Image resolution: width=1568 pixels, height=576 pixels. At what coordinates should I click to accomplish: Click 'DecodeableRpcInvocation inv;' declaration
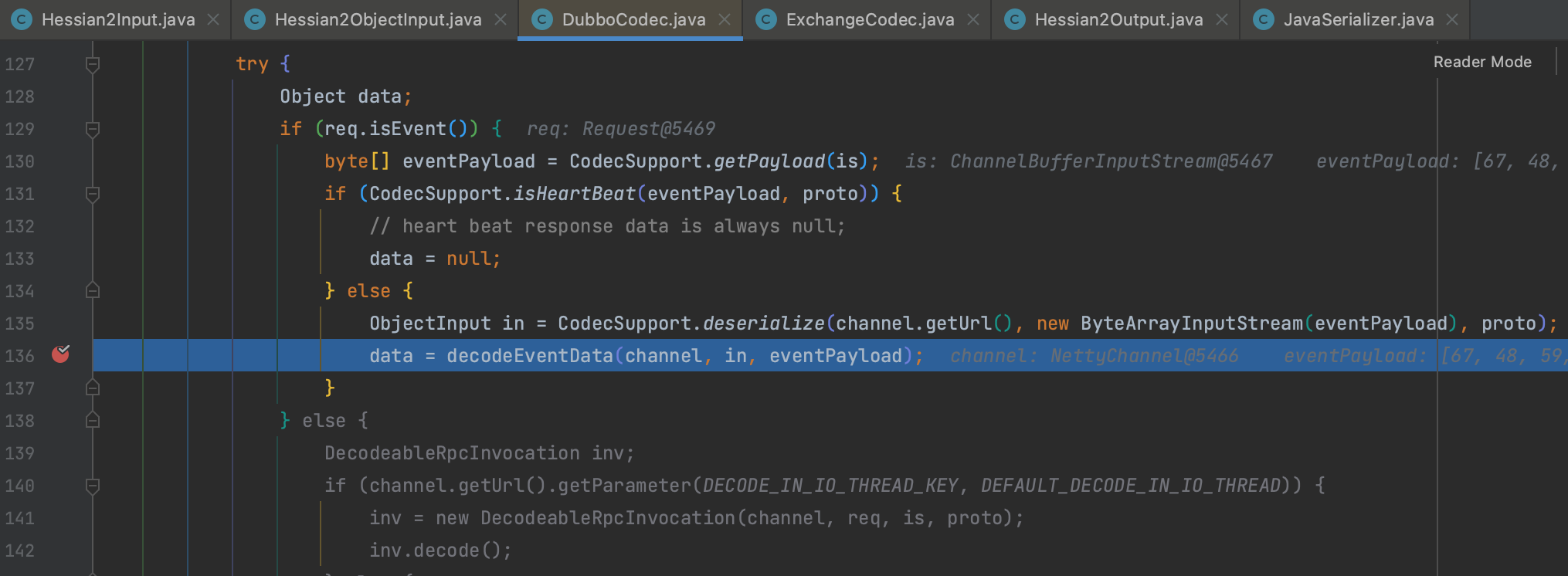point(480,453)
